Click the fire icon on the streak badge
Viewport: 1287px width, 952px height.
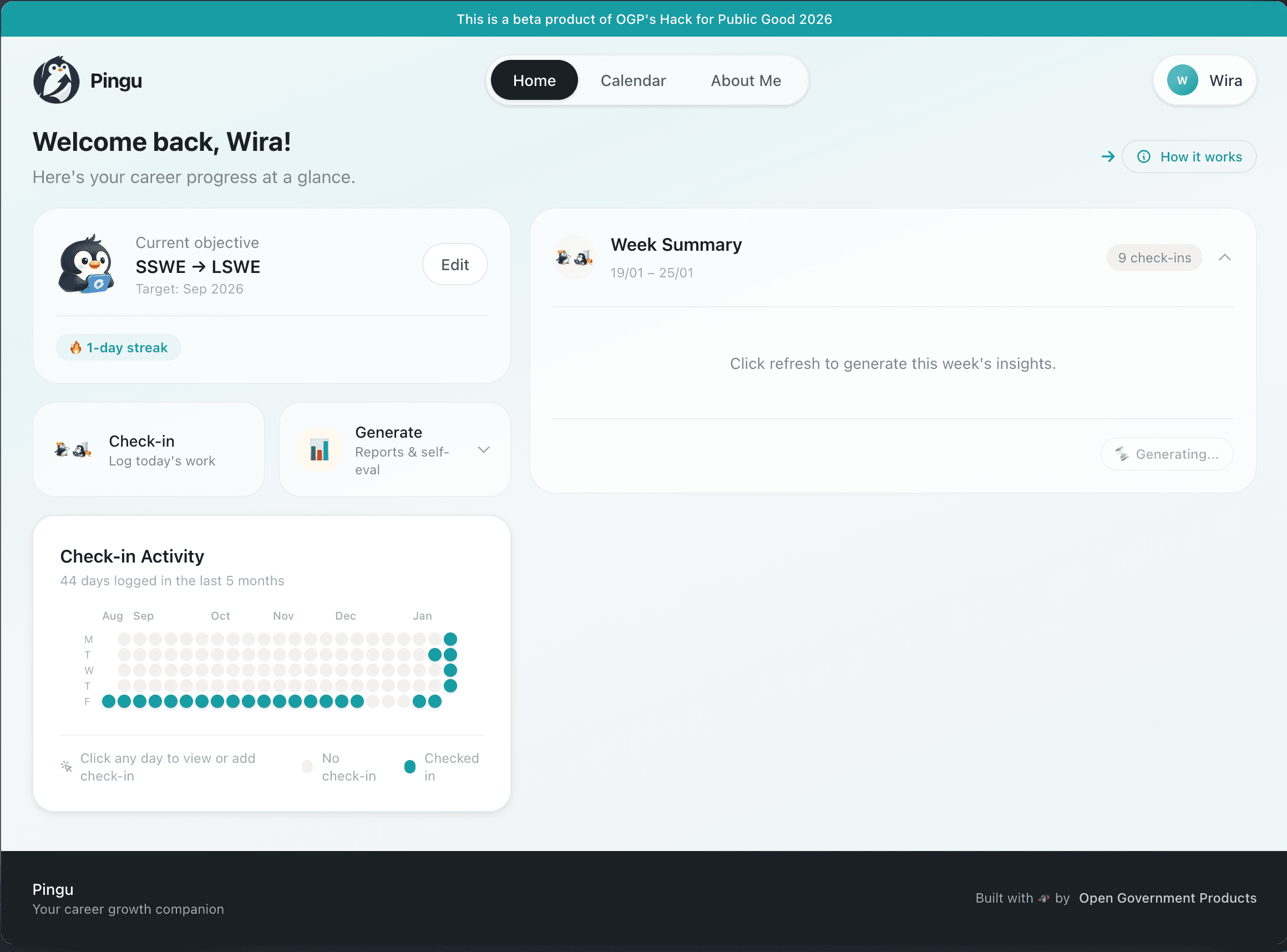tap(75, 347)
